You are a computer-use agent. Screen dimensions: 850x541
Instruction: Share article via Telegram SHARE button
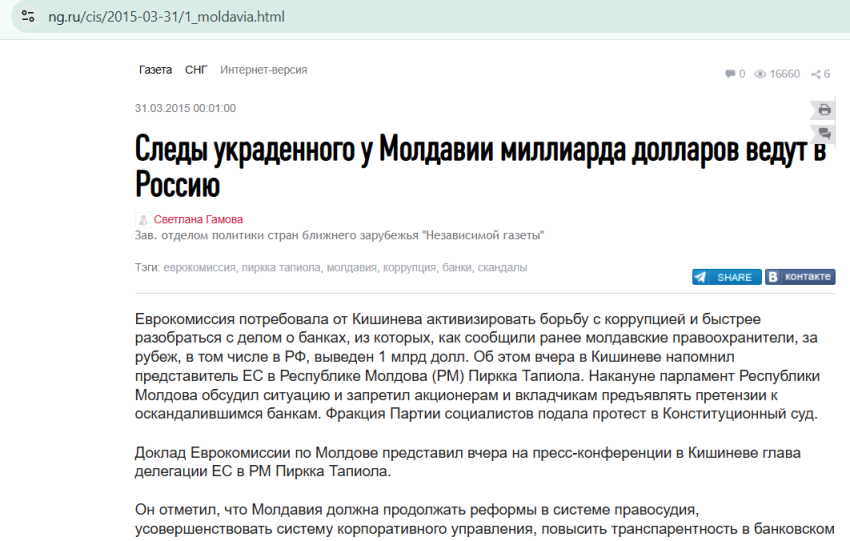[726, 277]
